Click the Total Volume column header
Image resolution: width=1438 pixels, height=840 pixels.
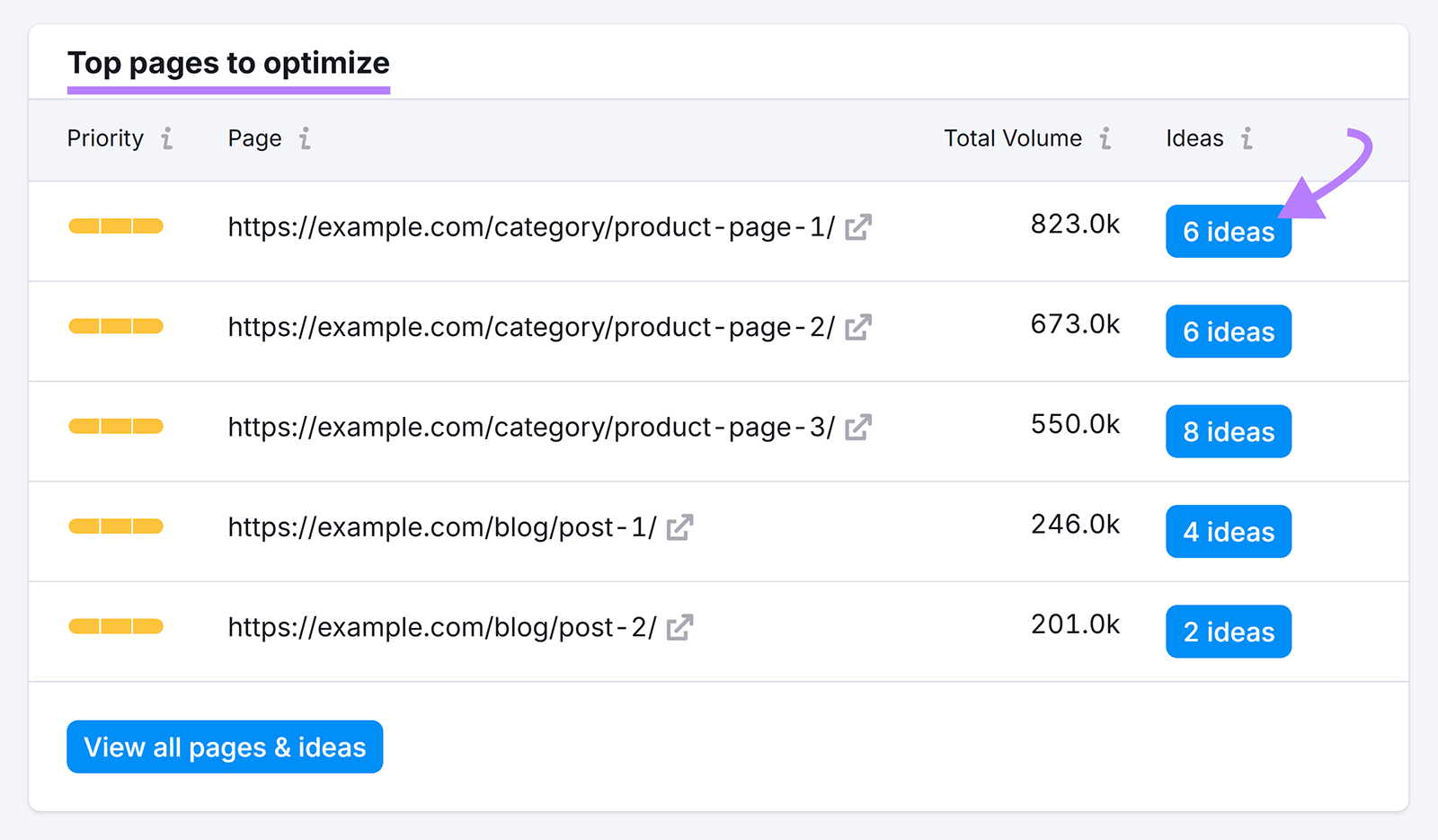[x=1012, y=139]
